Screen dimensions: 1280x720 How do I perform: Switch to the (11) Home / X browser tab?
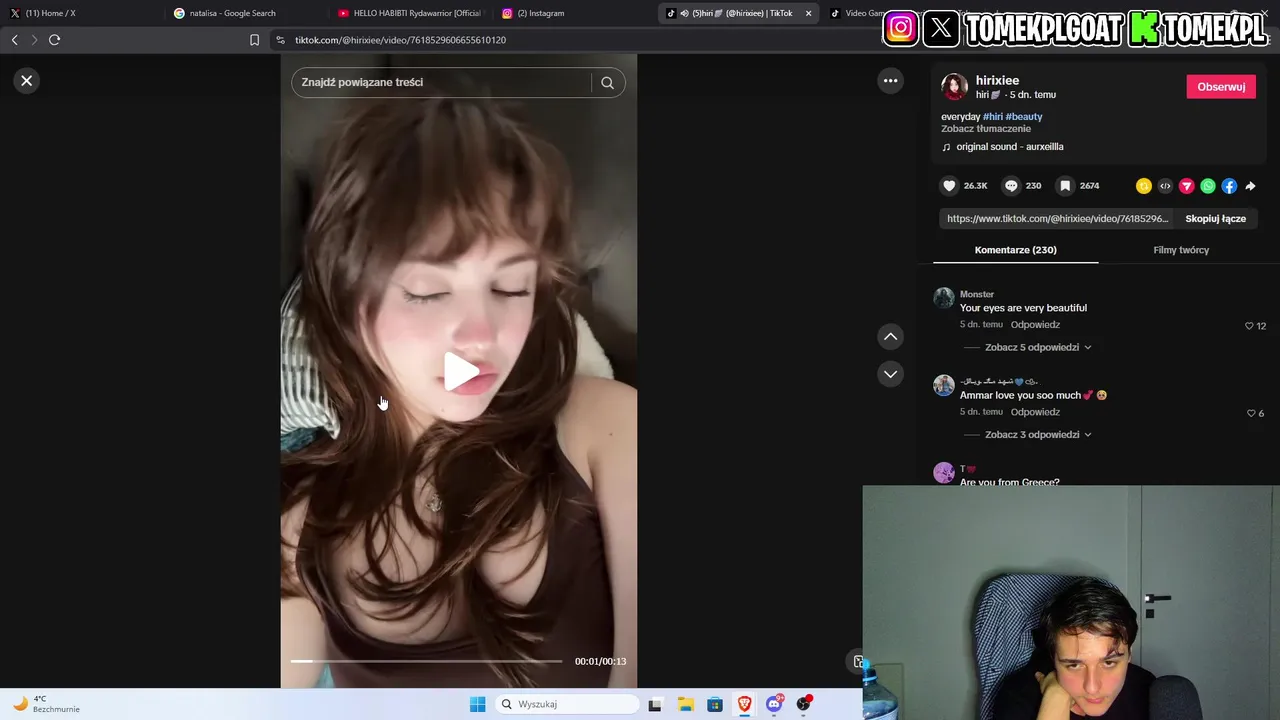coord(80,13)
